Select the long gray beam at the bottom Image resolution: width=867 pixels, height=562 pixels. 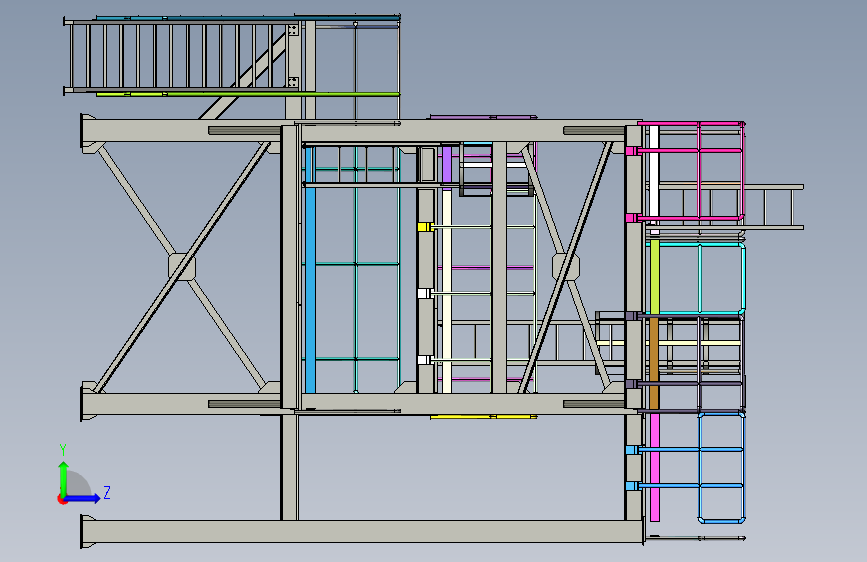(x=363, y=532)
